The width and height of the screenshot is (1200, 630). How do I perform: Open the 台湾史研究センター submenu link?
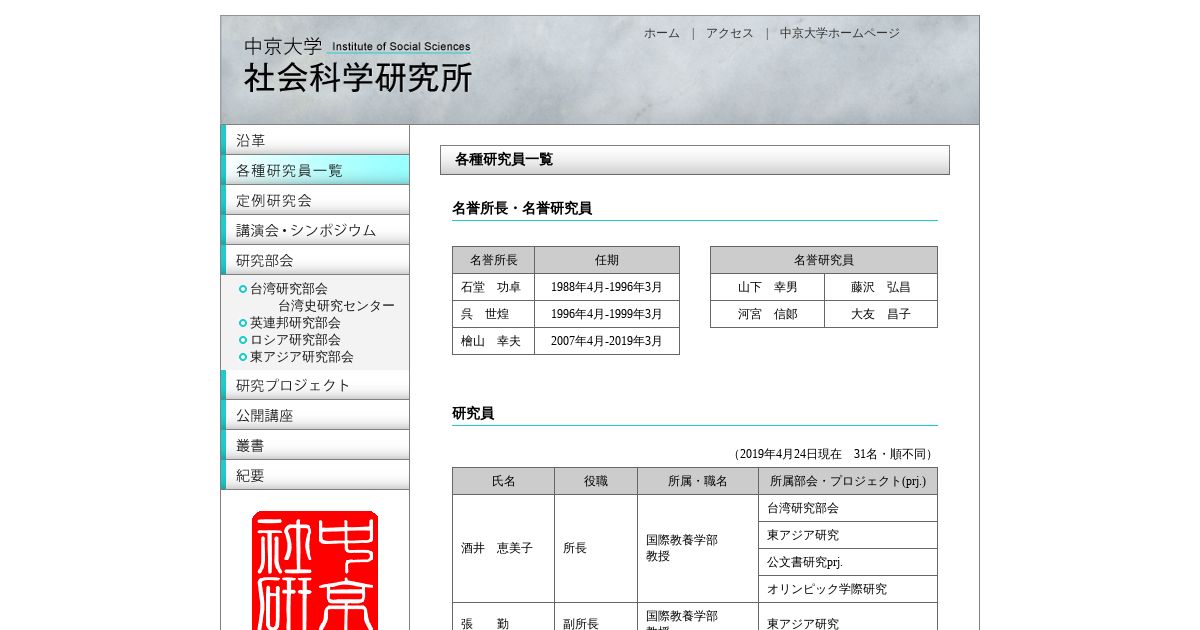336,306
